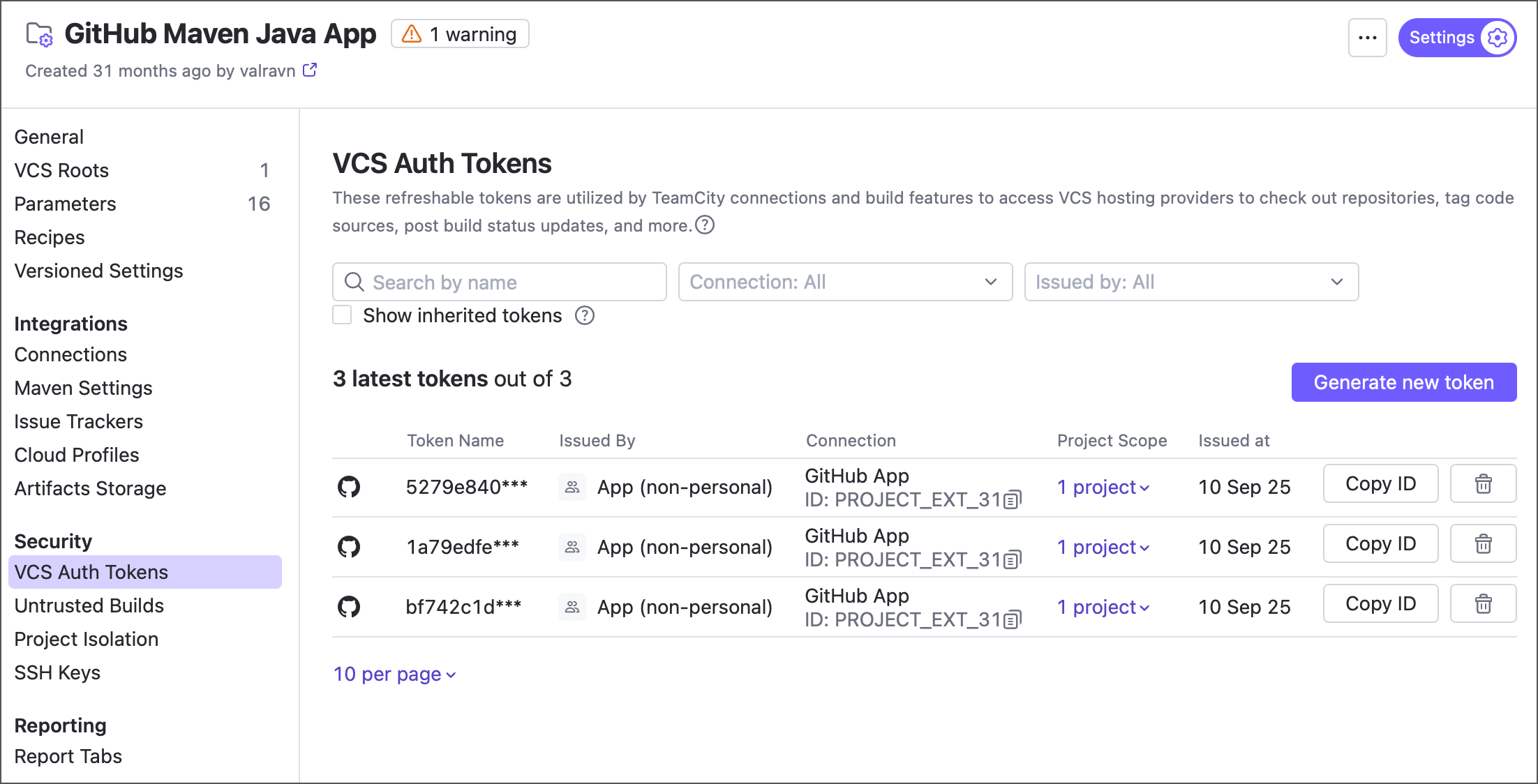Click the inherited tokens help question mark
The width and height of the screenshot is (1538, 784).
(585, 315)
